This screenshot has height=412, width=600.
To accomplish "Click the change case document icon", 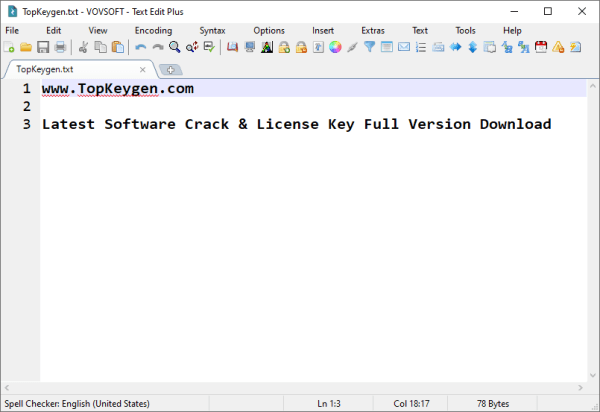I will pyautogui.click(x=318, y=47).
